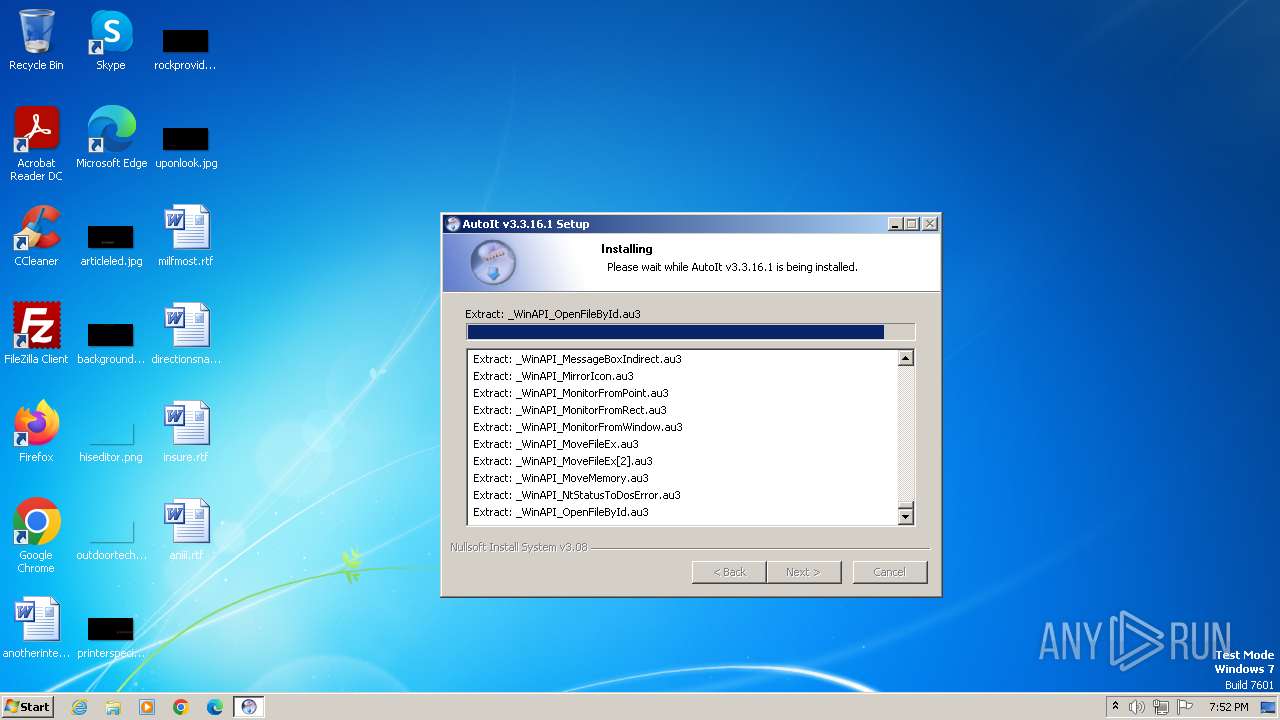Open Chrome from the taskbar

tap(181, 707)
